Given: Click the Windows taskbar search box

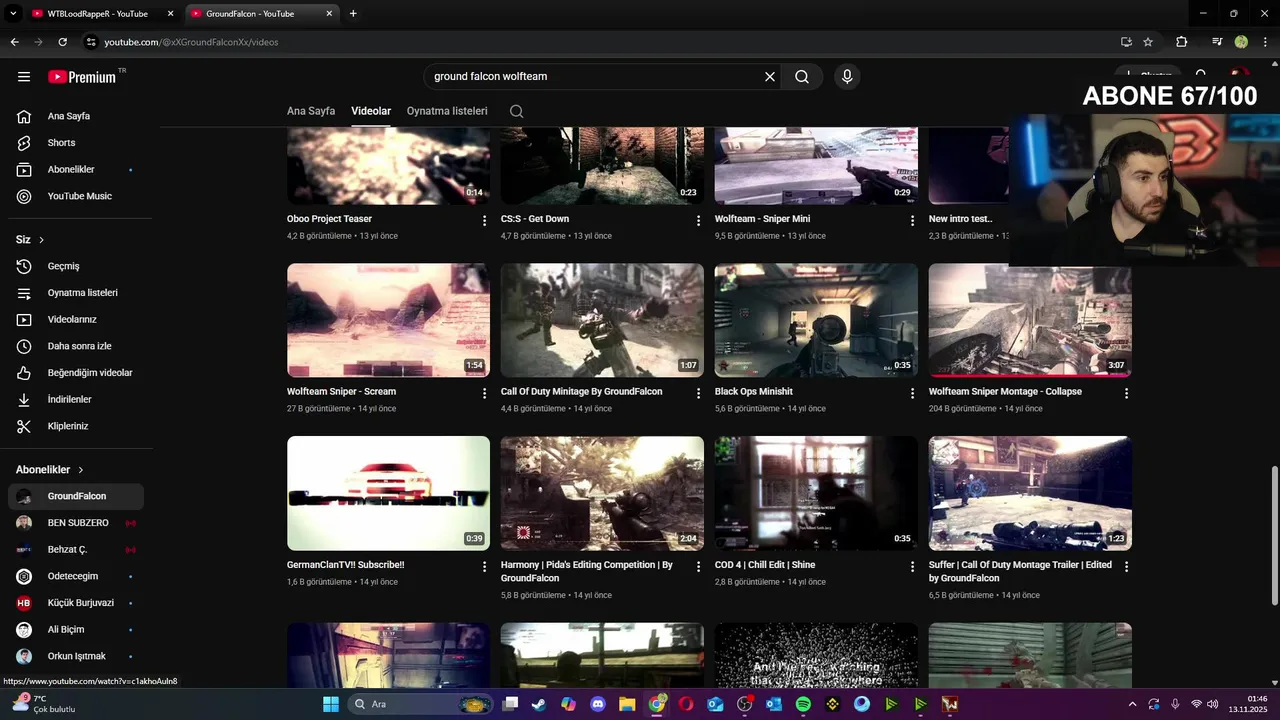Looking at the screenshot, I should pyautogui.click(x=421, y=704).
